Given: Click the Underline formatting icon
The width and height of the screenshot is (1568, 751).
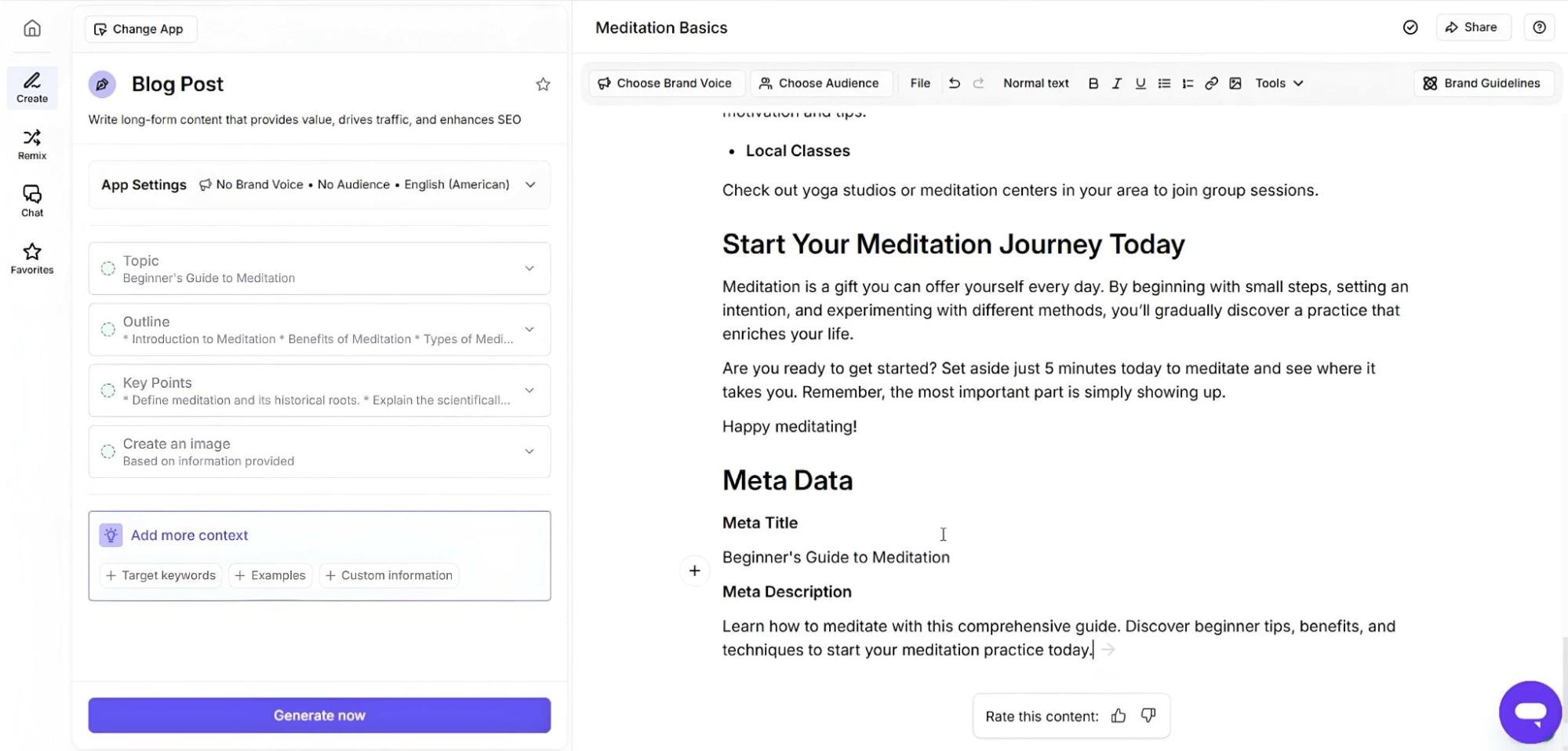Looking at the screenshot, I should (1140, 83).
